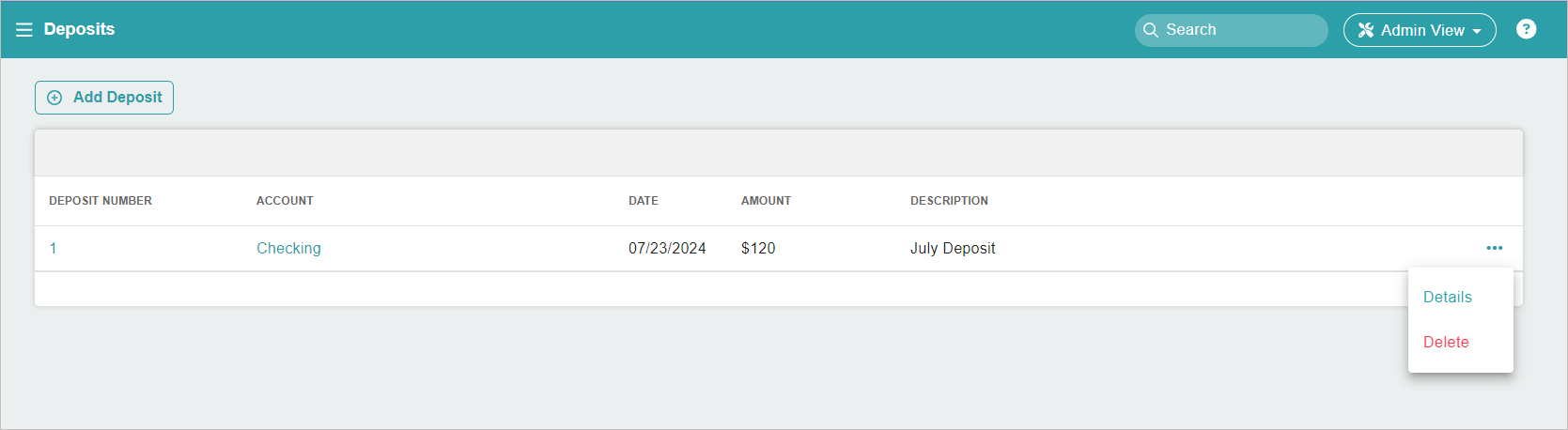
Task: Click the July Deposit description cell
Action: click(953, 248)
